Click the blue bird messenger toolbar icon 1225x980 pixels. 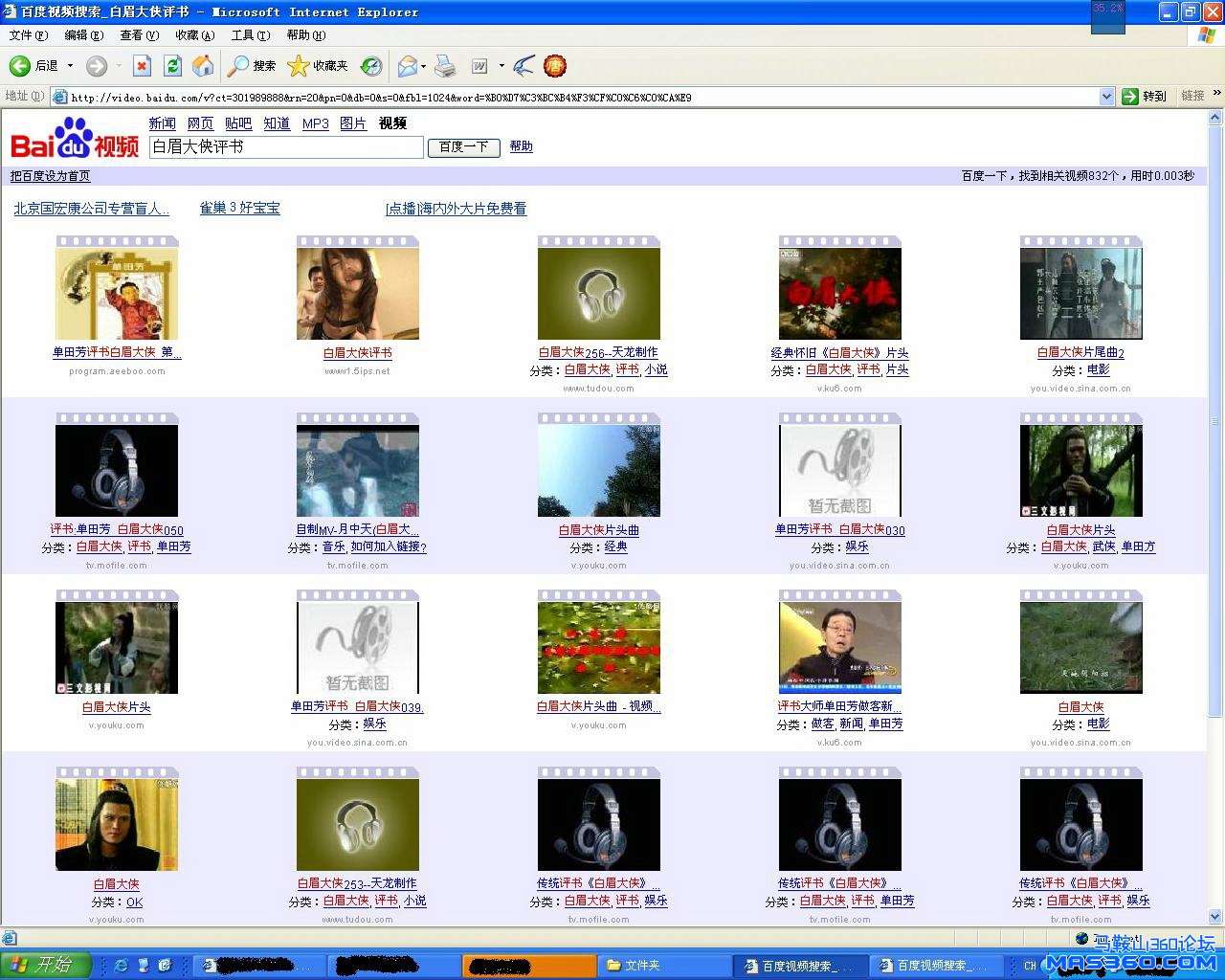click(523, 66)
